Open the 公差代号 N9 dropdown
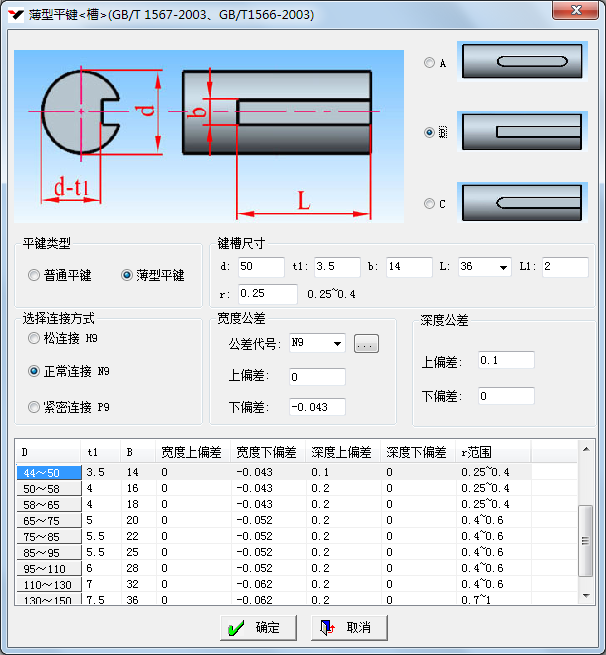The width and height of the screenshot is (606, 655). click(337, 343)
